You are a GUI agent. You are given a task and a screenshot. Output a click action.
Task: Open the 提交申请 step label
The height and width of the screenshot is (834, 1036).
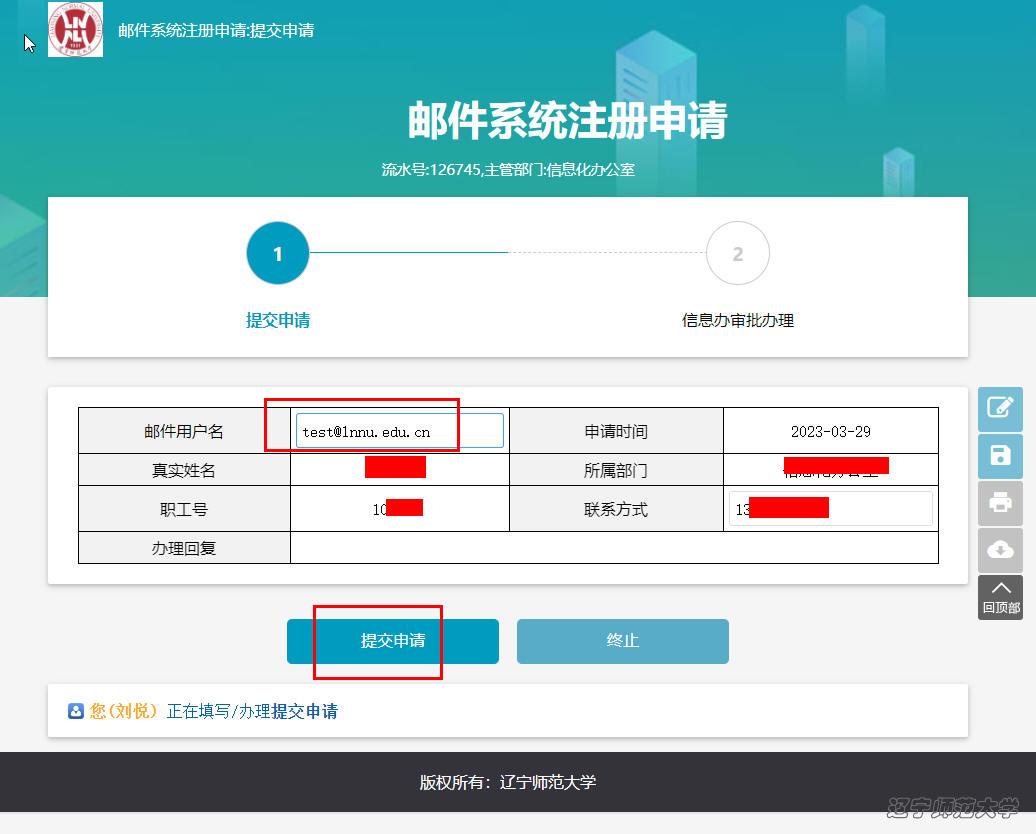277,320
